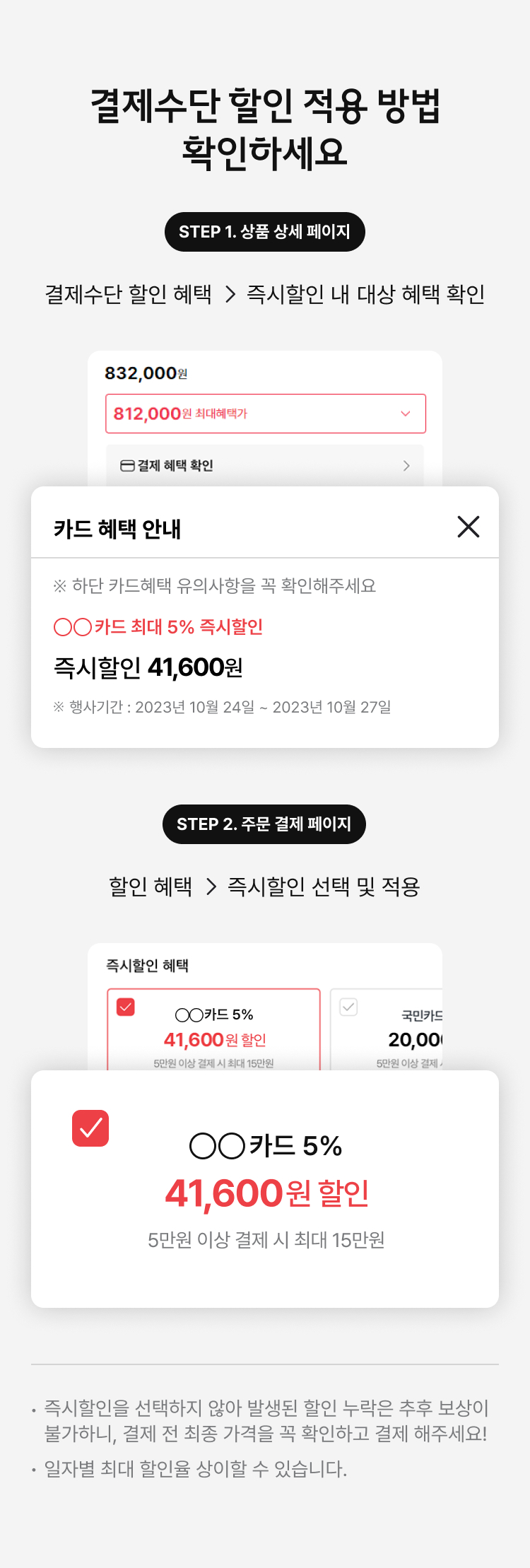Click the STEP 2. 주문 결제 페이지 badge
Screen dimensions: 530x1568
(264, 824)
